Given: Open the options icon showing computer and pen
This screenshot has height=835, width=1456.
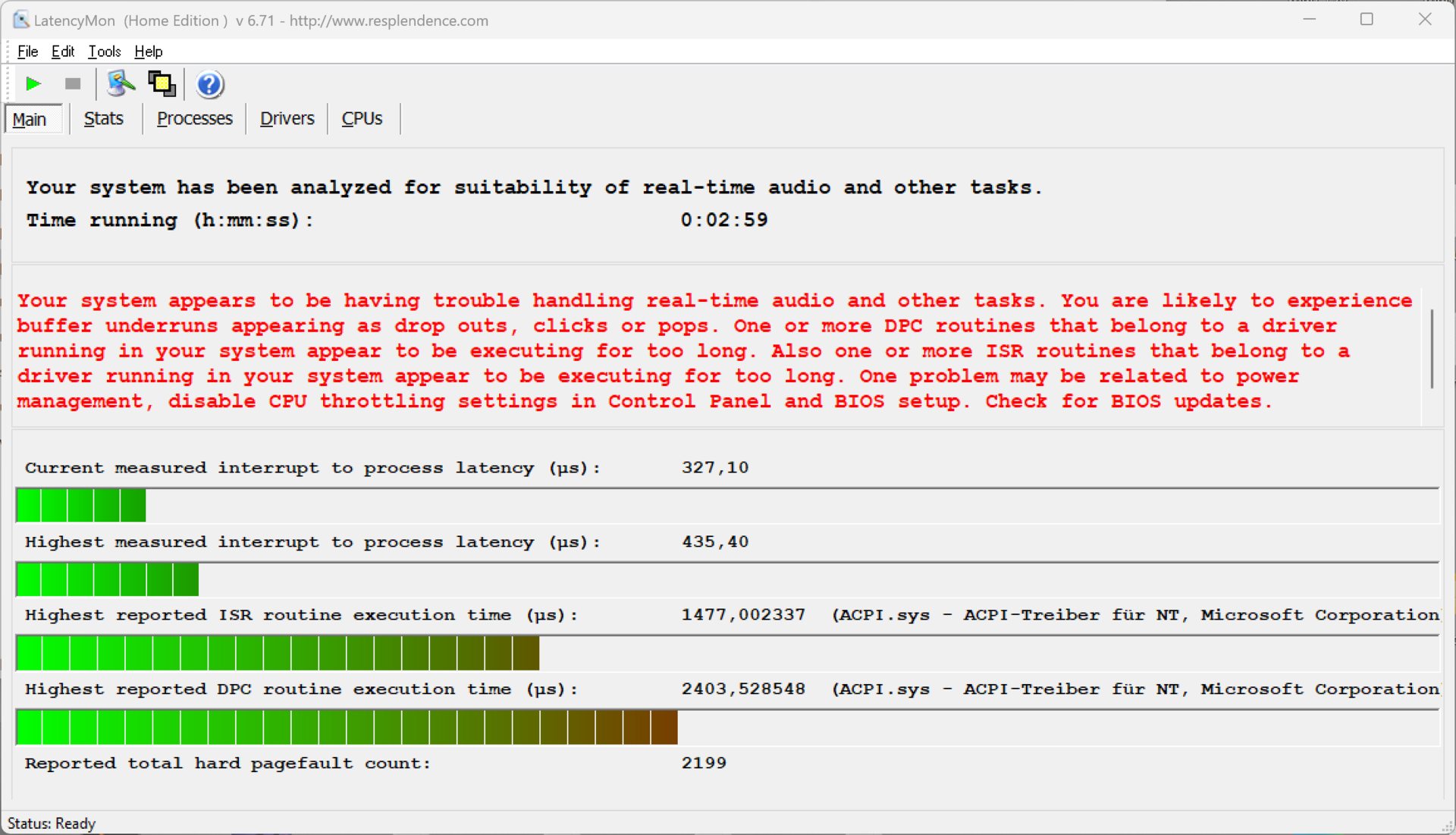Looking at the screenshot, I should pyautogui.click(x=120, y=83).
